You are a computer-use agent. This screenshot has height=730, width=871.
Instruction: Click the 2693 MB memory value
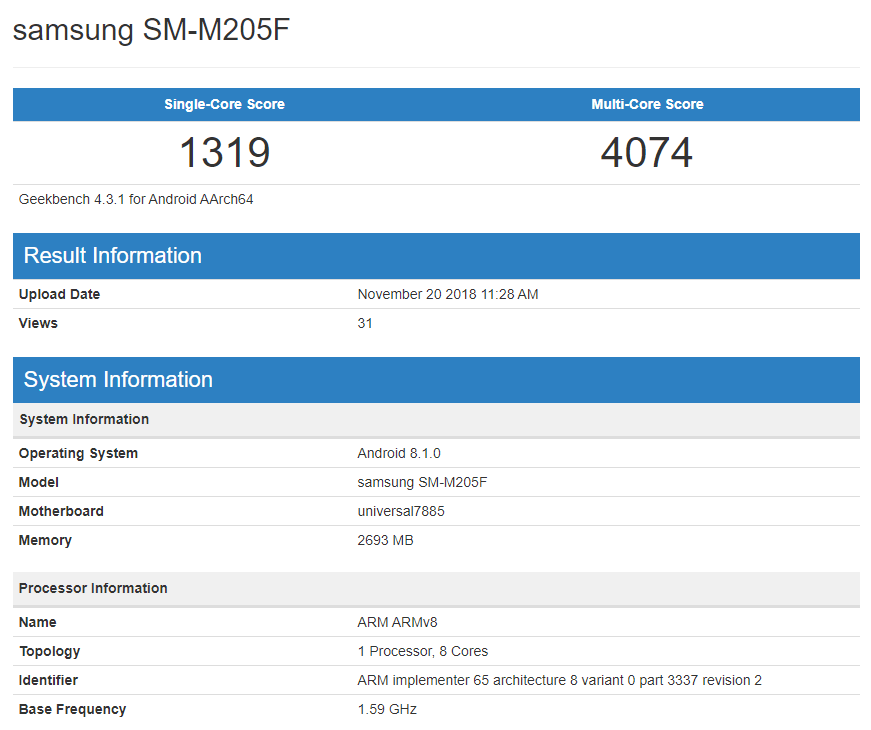pos(385,540)
